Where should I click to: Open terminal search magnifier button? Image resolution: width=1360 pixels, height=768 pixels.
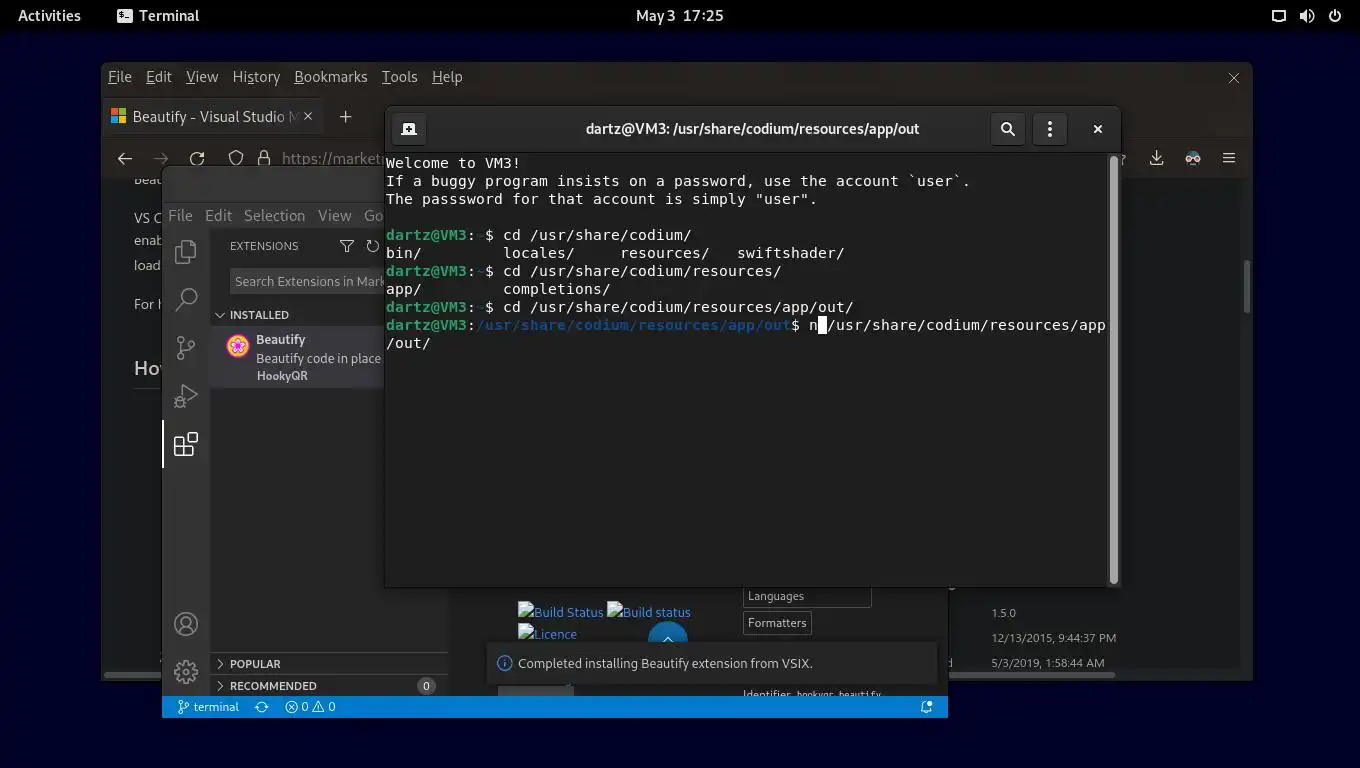pyautogui.click(x=1008, y=129)
